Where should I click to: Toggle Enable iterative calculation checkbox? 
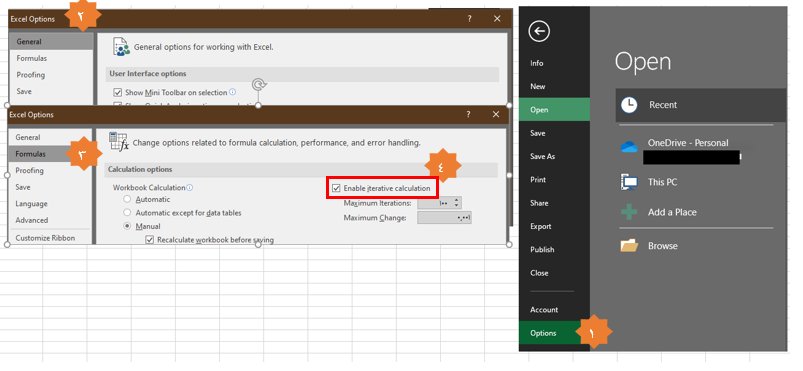click(336, 189)
